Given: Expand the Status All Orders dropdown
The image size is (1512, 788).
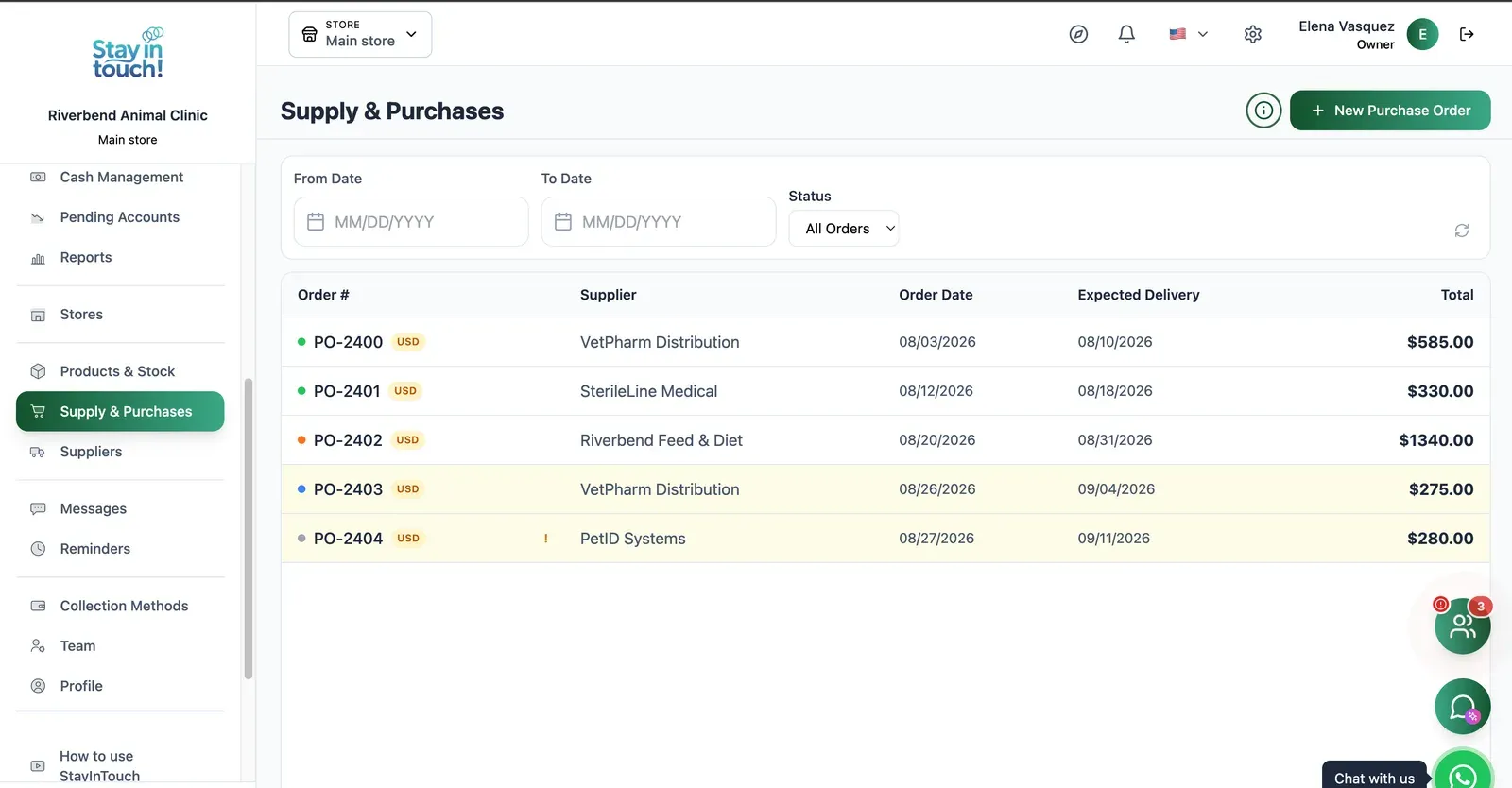Looking at the screenshot, I should pyautogui.click(x=844, y=229).
